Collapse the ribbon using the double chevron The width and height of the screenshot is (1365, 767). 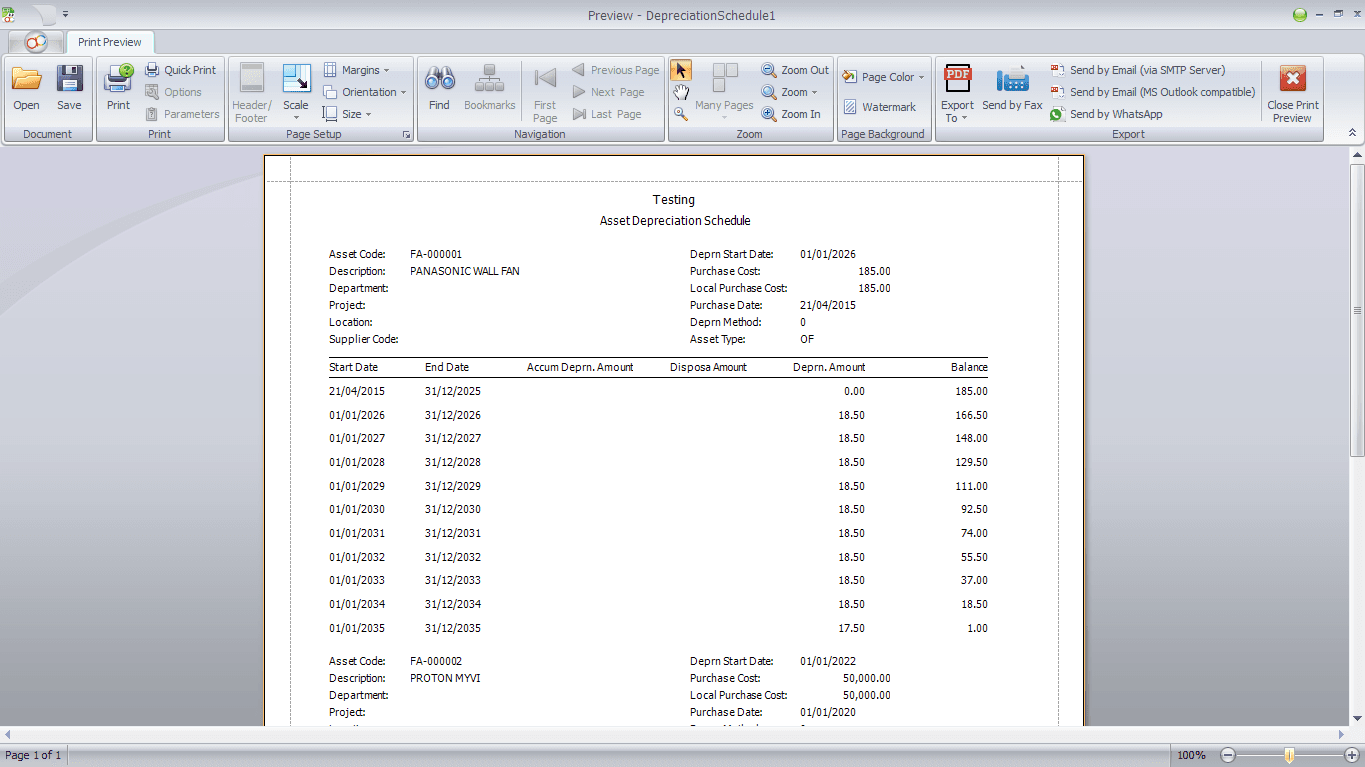(1352, 133)
